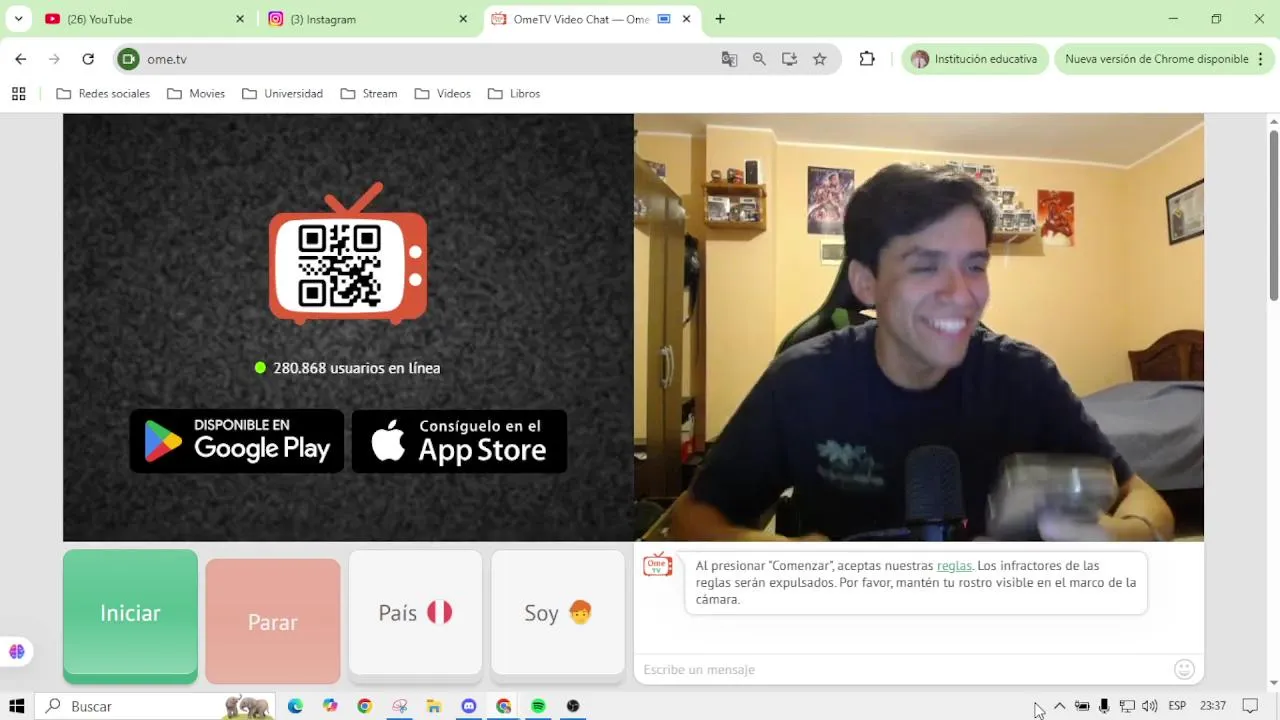Image resolution: width=1280 pixels, height=720 pixels.
Task: Open the Extensions puzzle icon
Action: pos(867,59)
